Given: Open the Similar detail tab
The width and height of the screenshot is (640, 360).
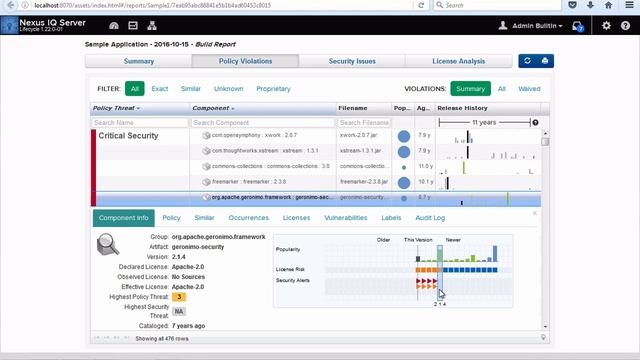Looking at the screenshot, I should point(204,218).
